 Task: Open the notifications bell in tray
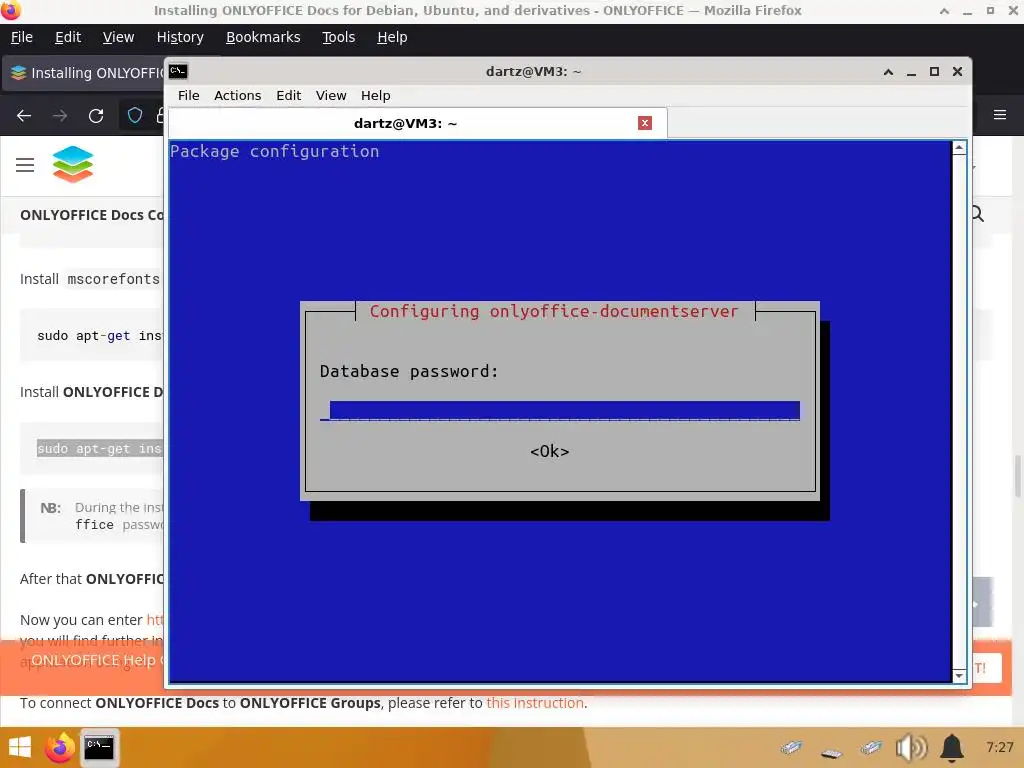[952, 748]
